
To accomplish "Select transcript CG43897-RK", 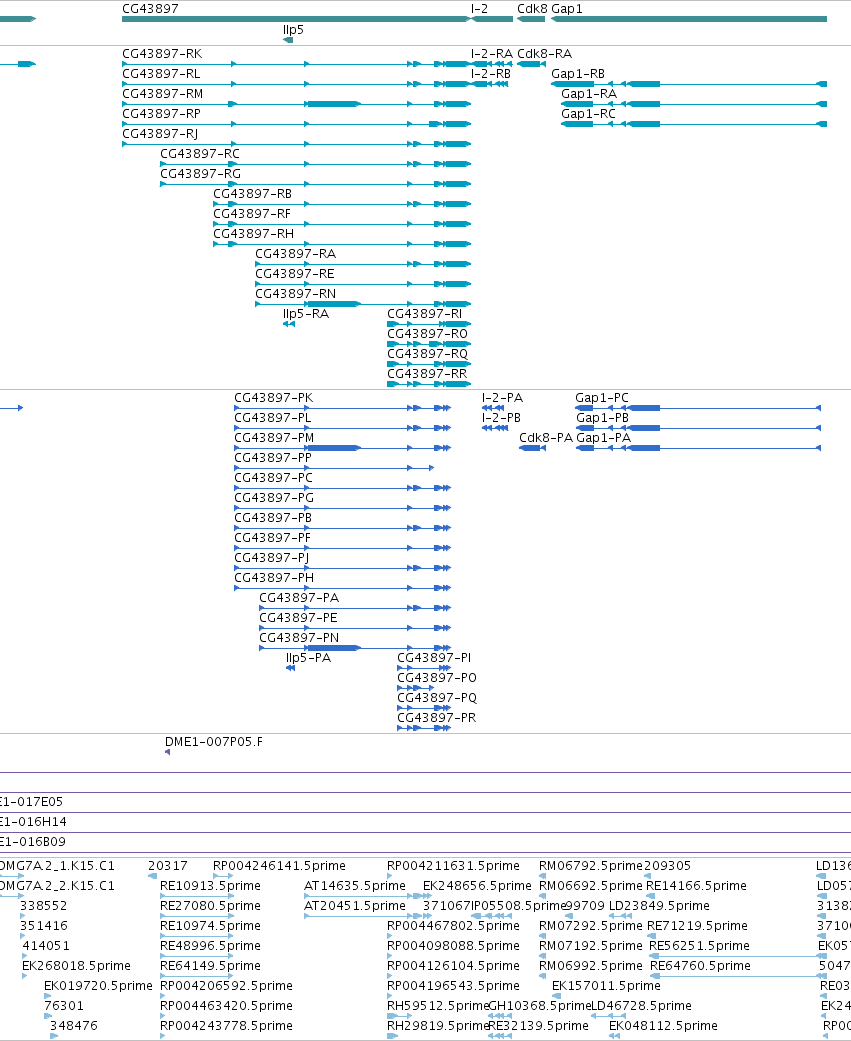I will (x=296, y=64).
